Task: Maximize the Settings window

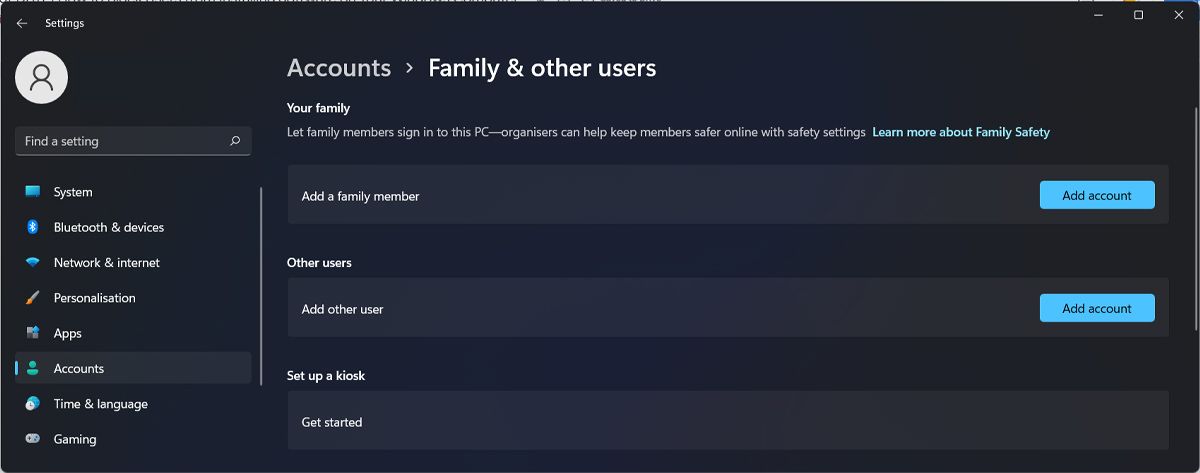Action: coord(1138,15)
